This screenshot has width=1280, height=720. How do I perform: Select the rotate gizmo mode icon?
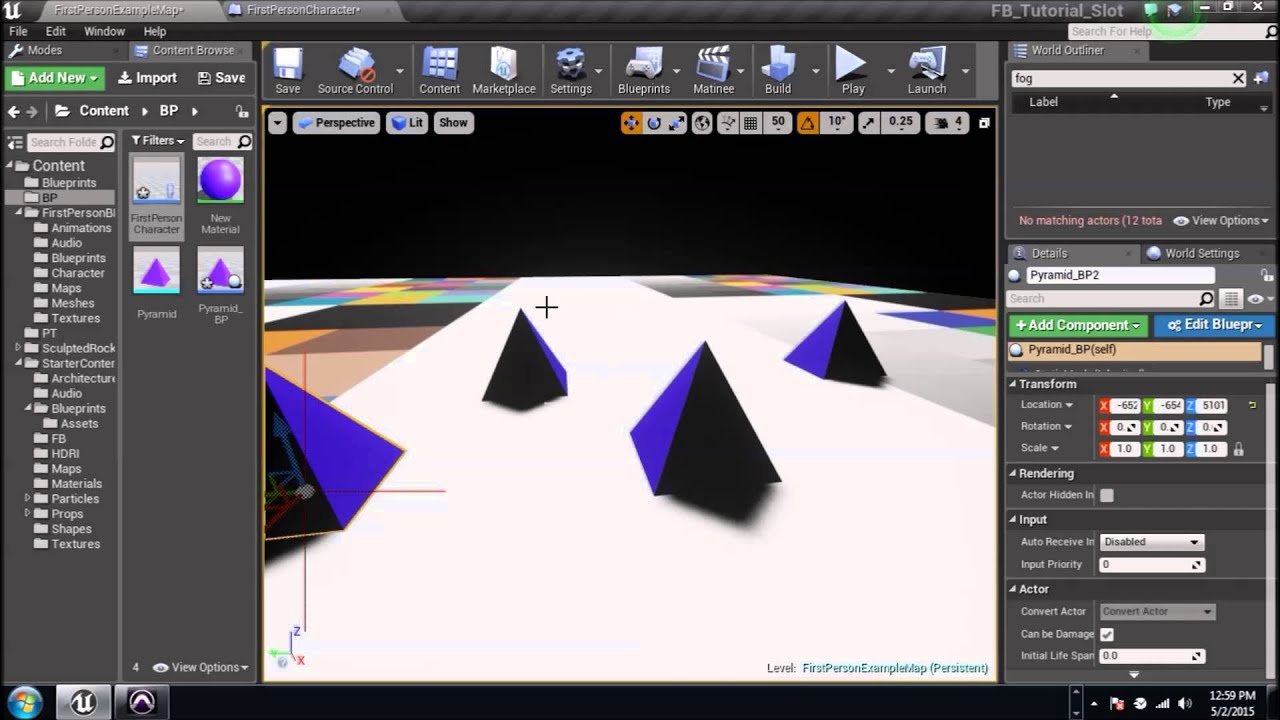tap(654, 123)
